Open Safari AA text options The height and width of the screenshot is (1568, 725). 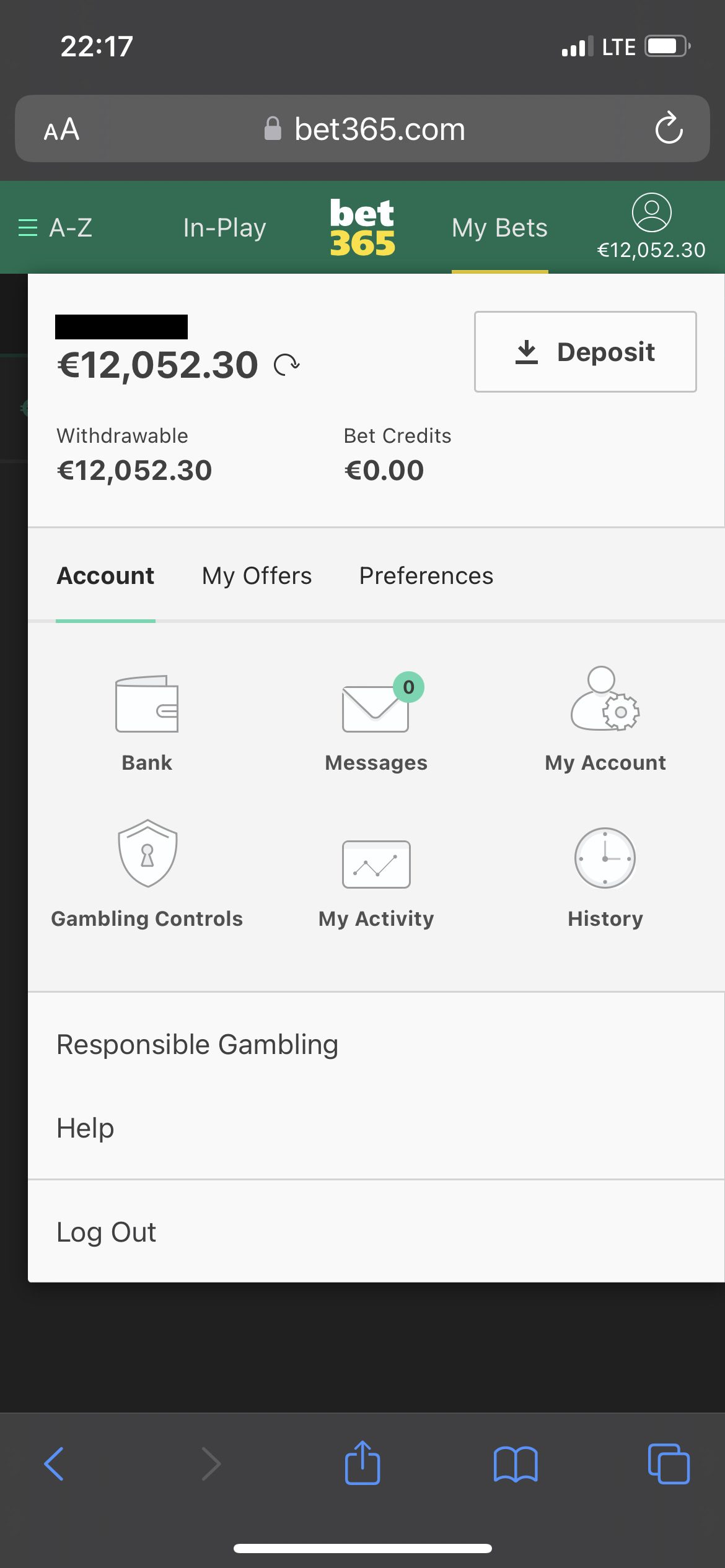point(61,129)
